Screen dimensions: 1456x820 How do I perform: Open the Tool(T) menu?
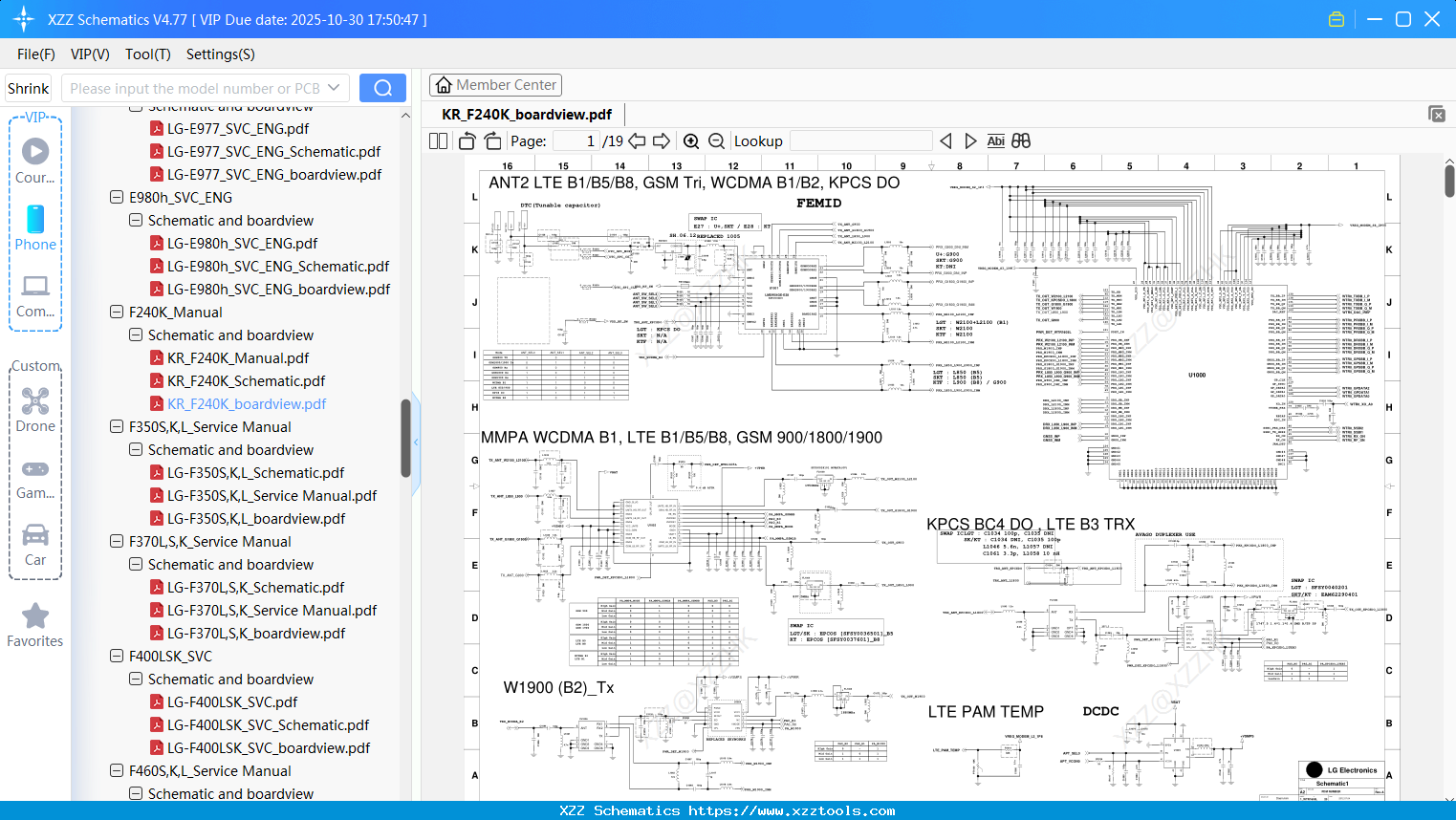pos(147,54)
